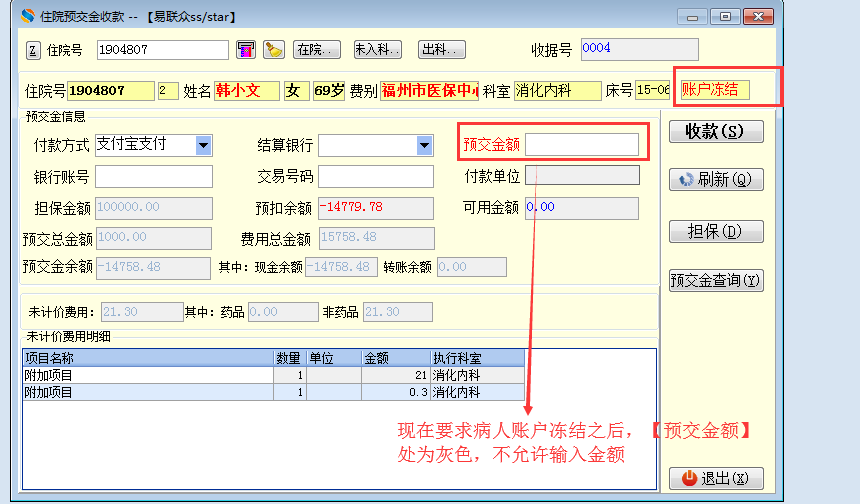The width and height of the screenshot is (860, 504).
Task: Click the 项目名称 column header
Action: click(148, 358)
